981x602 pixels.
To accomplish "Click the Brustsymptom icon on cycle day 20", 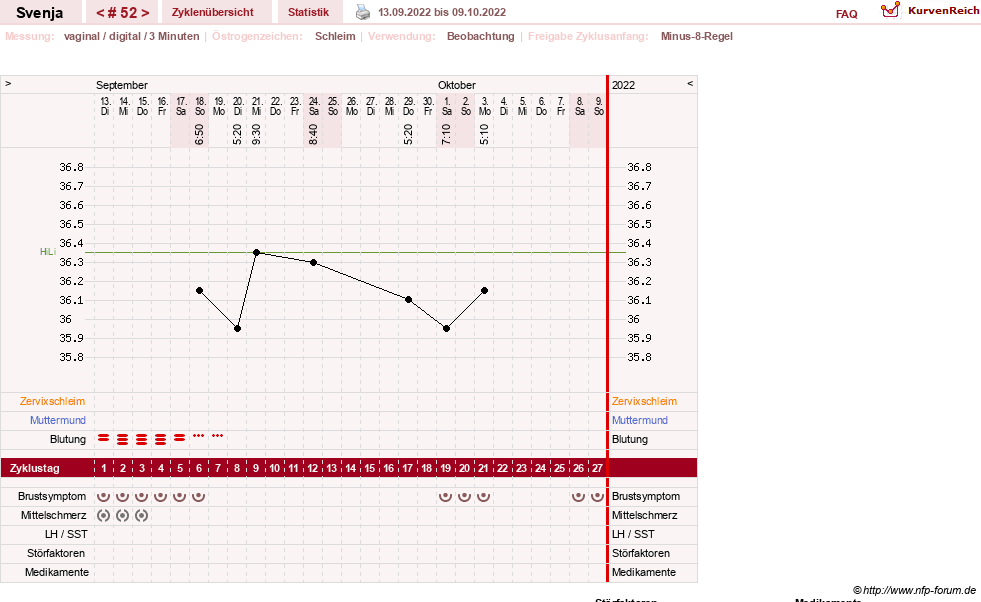I will (x=464, y=497).
